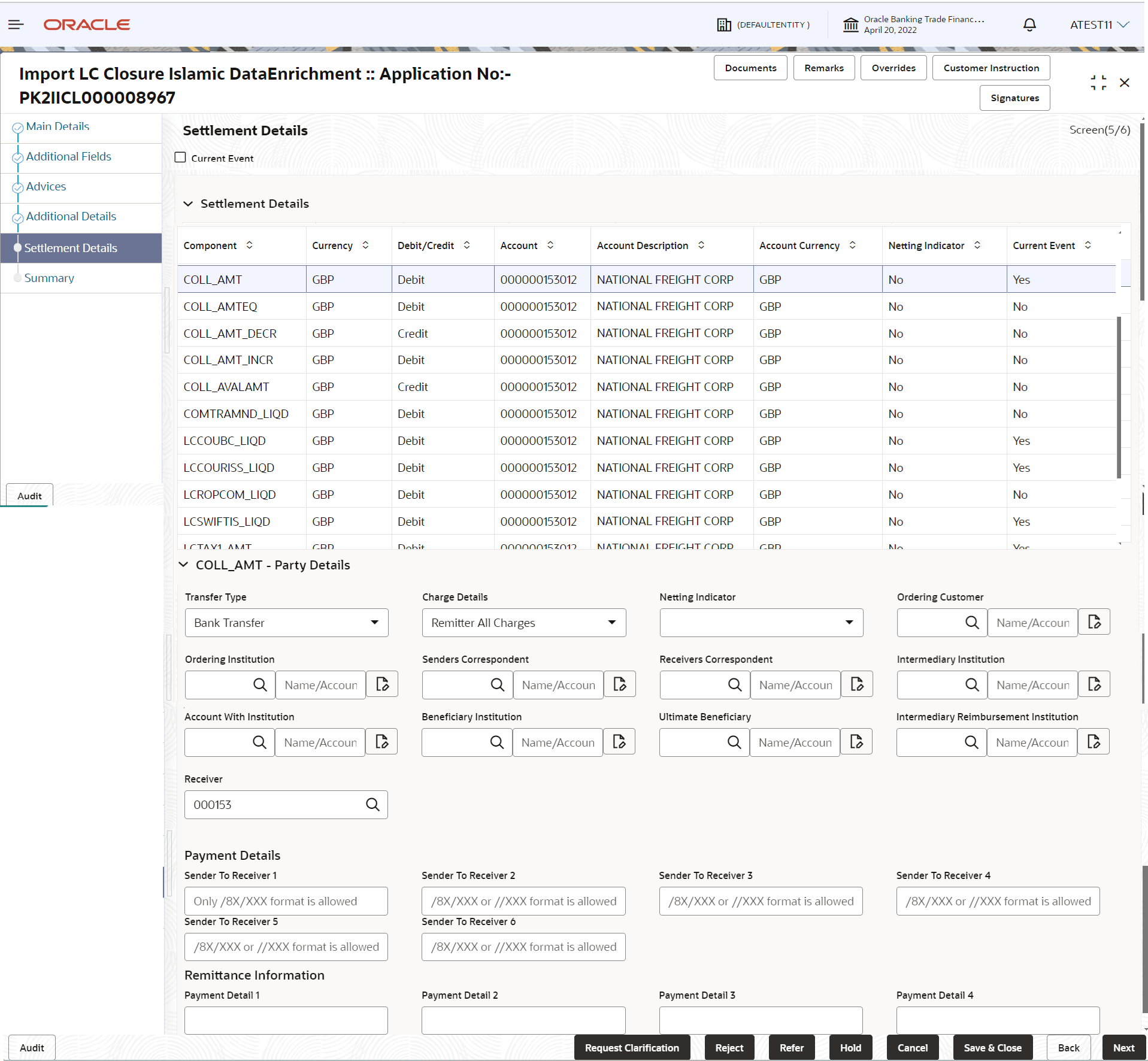Expand the Netting Indicator dropdown
Image resolution: width=1148 pixels, height=1061 pixels.
[761, 622]
